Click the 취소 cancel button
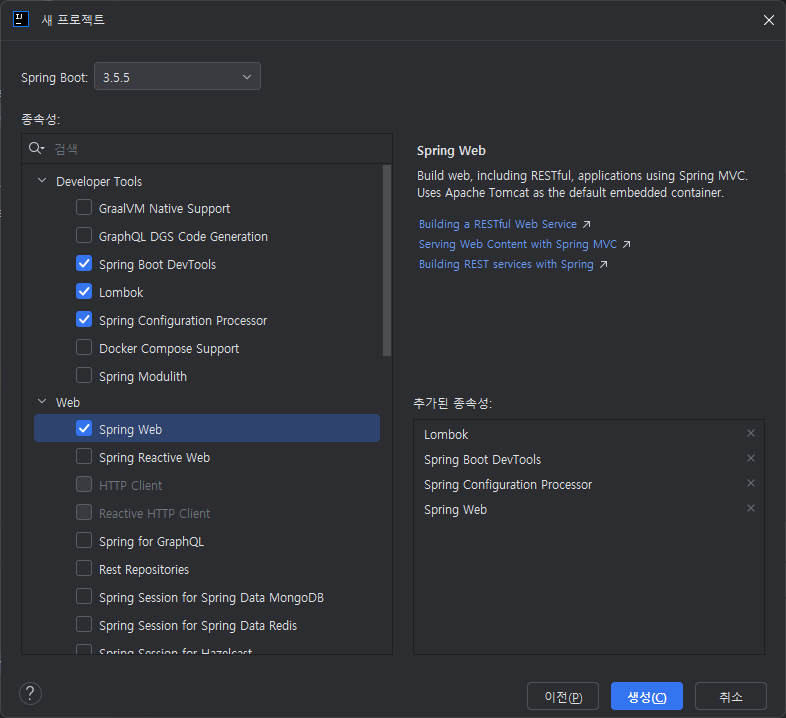The width and height of the screenshot is (786, 718). [x=731, y=696]
